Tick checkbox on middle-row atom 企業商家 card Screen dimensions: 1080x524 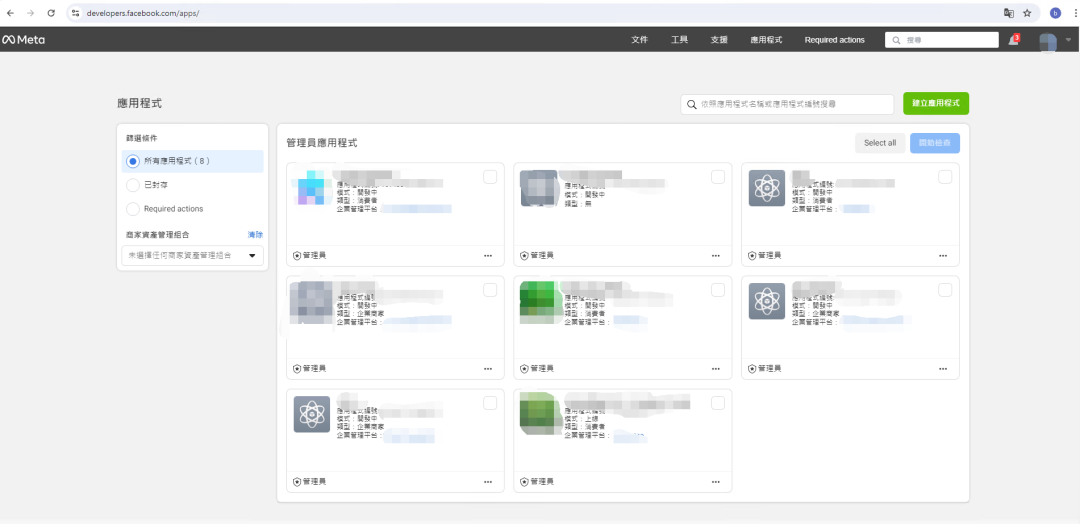945,290
